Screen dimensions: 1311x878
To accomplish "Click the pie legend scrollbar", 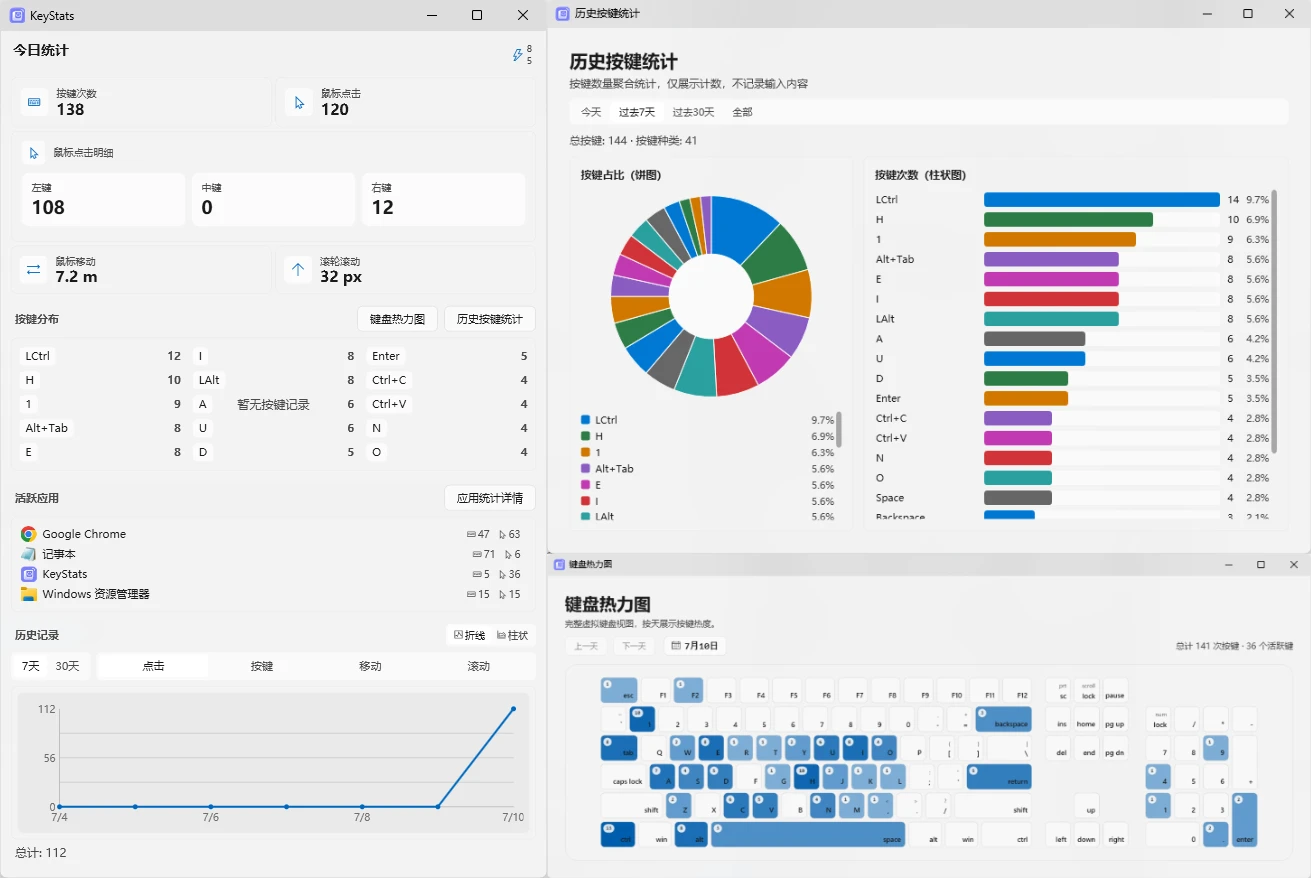I will (839, 430).
